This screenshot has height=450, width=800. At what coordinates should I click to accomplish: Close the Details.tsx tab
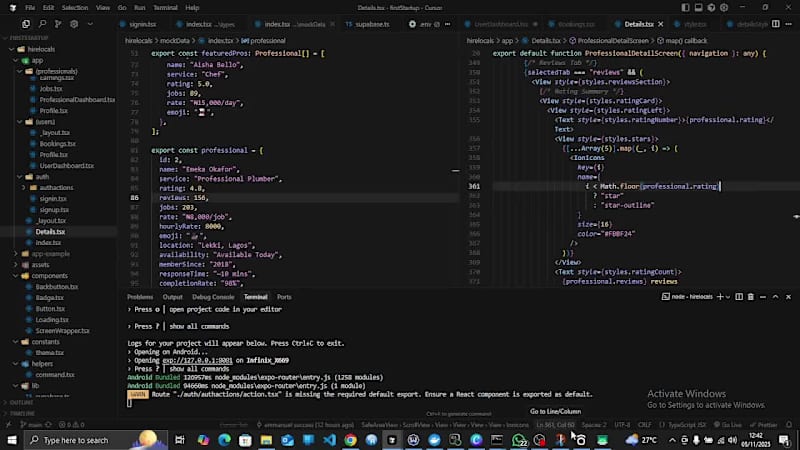[660, 24]
